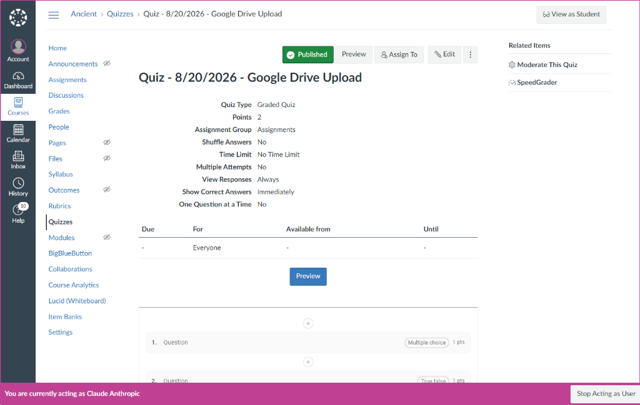Click the 'No Time Limit' value
The width and height of the screenshot is (640, 405).
(x=278, y=155)
